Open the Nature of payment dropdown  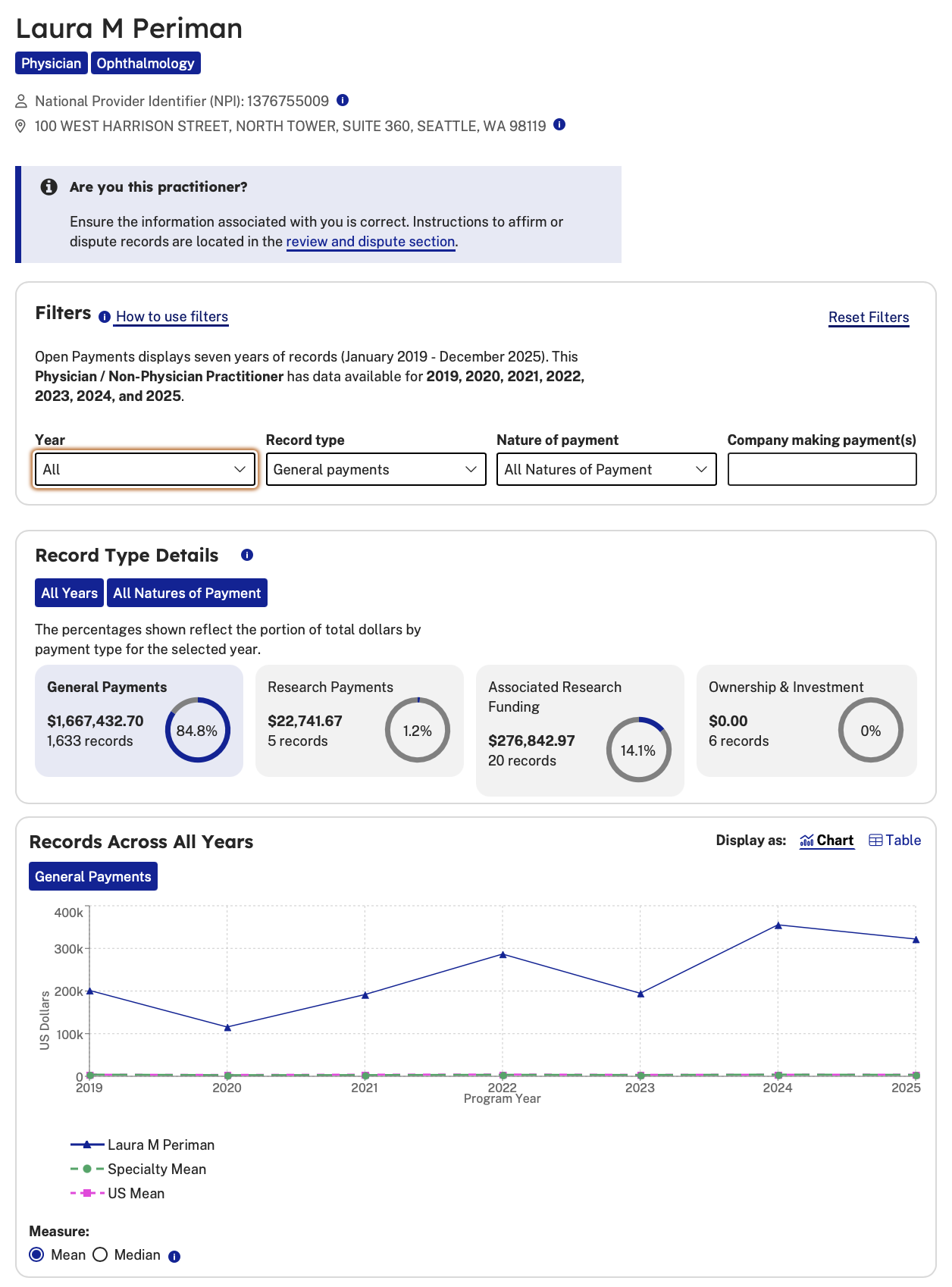click(x=606, y=469)
